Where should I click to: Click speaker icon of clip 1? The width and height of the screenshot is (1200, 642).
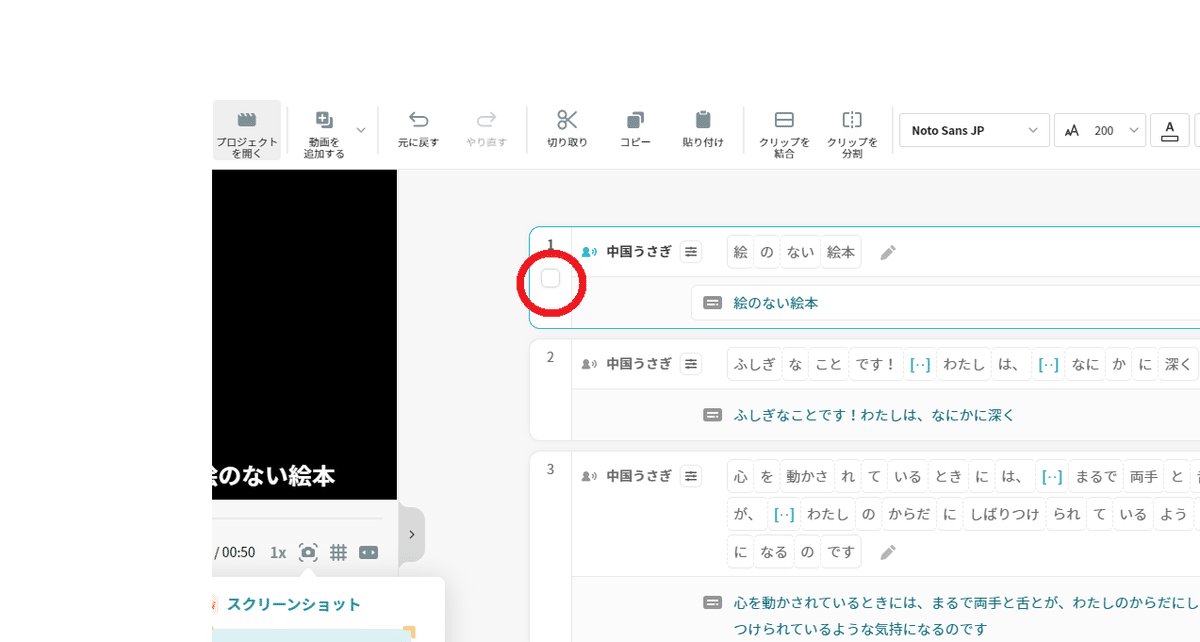(589, 252)
